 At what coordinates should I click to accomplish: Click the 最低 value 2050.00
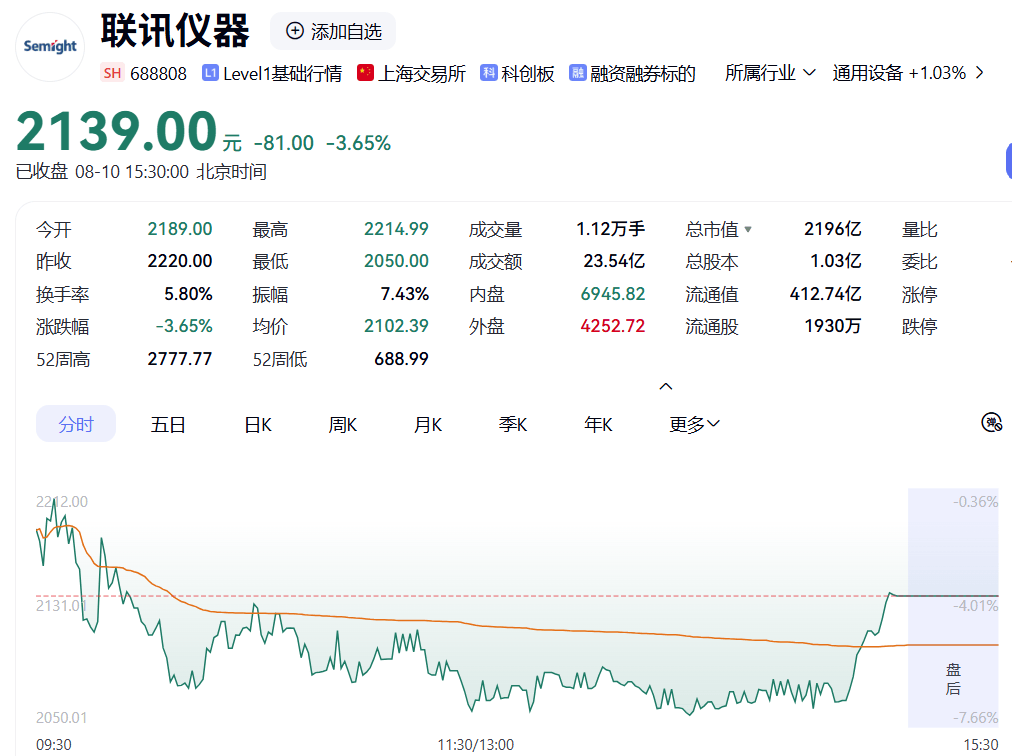point(396,261)
